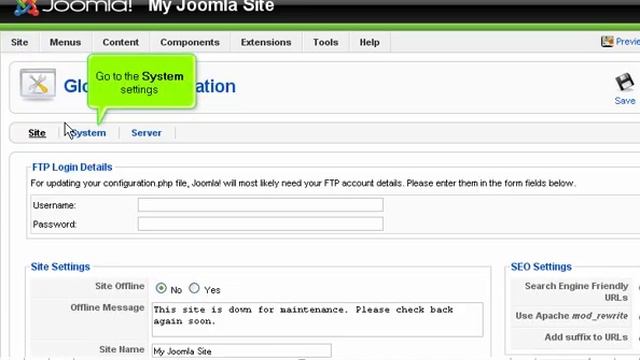This screenshot has width=640, height=360.
Task: Open the Tools menu
Action: coord(325,42)
